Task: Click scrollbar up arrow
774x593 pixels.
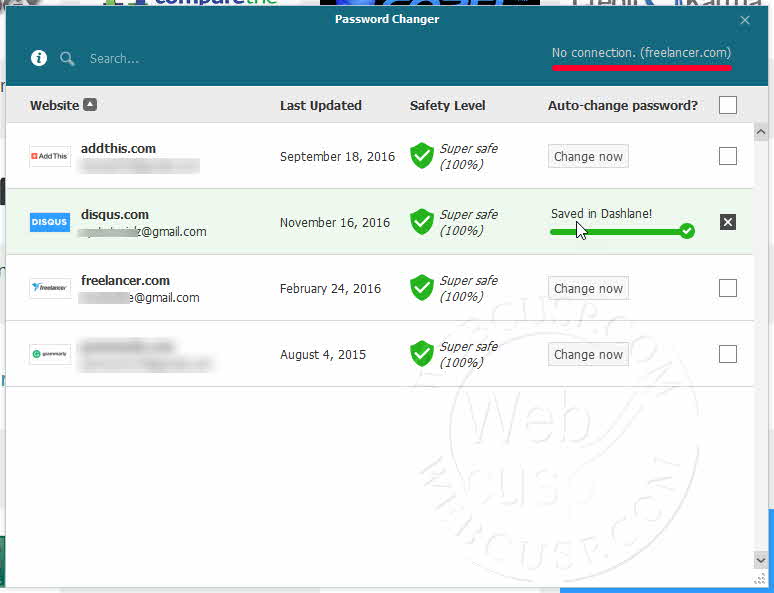Action: pyautogui.click(x=761, y=132)
